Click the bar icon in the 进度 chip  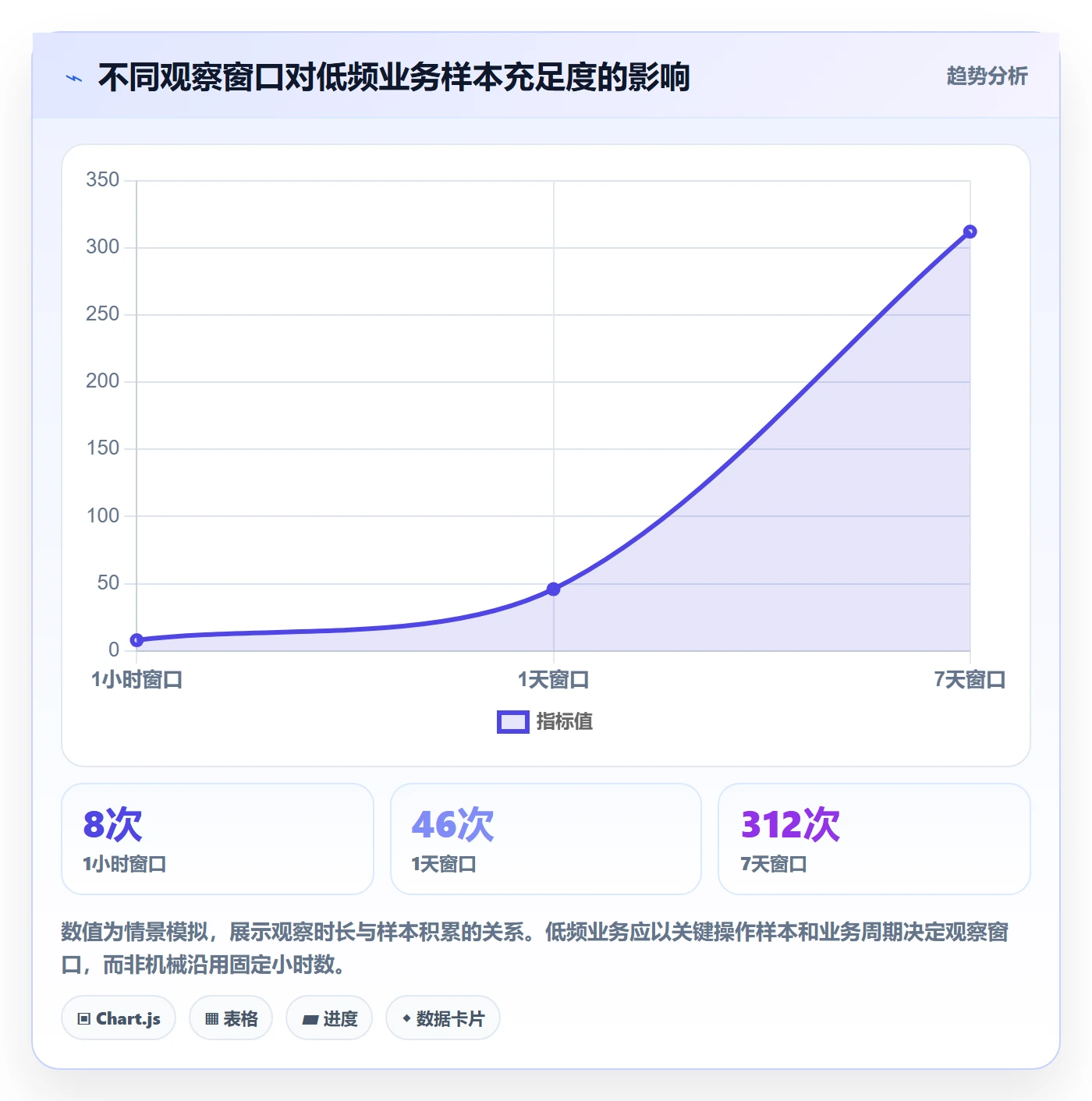click(x=310, y=1020)
